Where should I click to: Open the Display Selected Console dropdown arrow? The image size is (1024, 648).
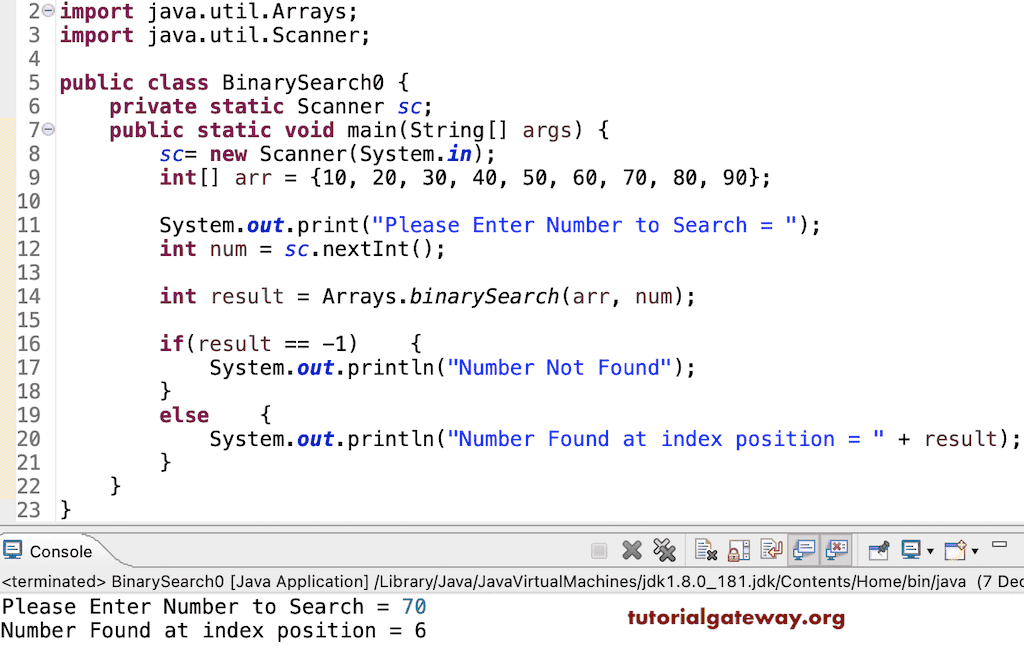coord(928,549)
